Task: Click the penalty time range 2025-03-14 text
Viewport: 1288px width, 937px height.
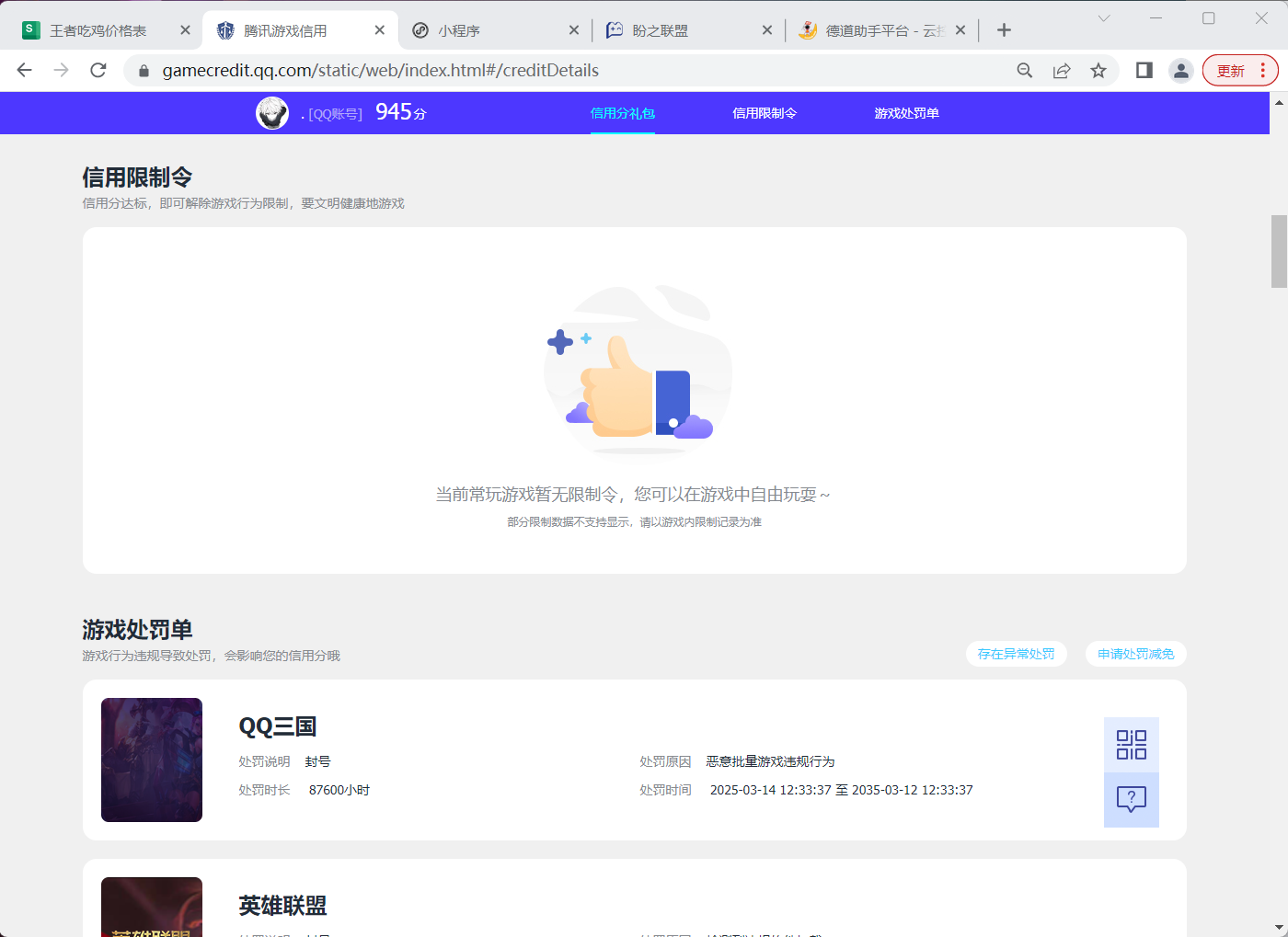Action: click(841, 790)
